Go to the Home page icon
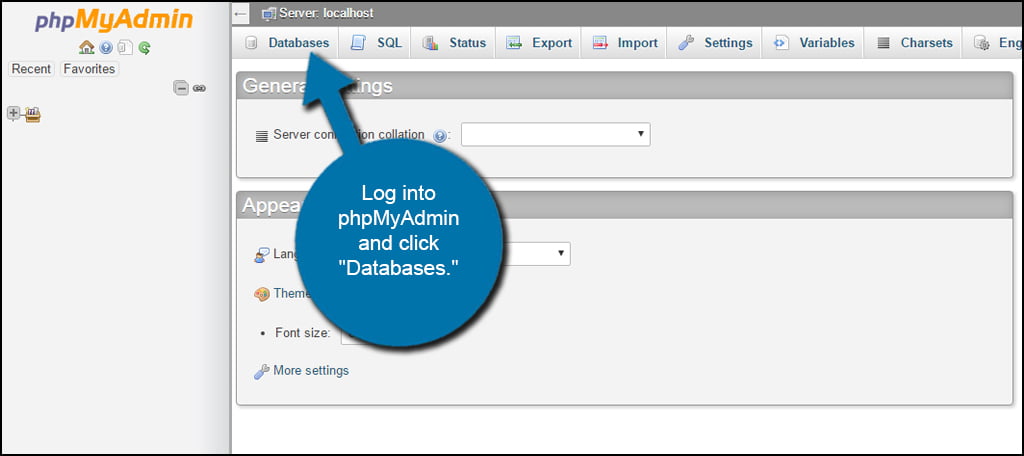Viewport: 1024px width, 456px height. click(86, 48)
